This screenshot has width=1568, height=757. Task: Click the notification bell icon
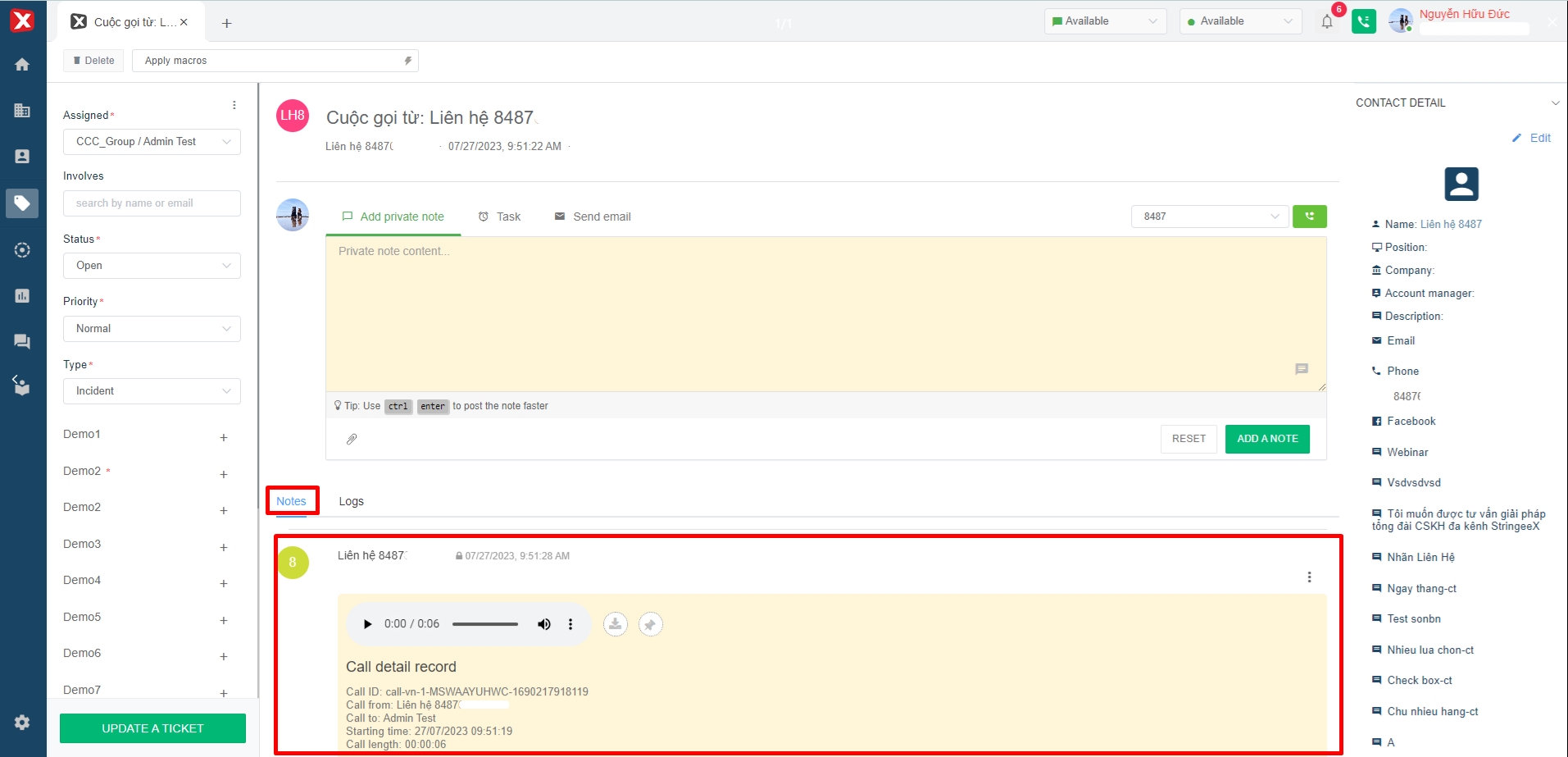(x=1327, y=22)
